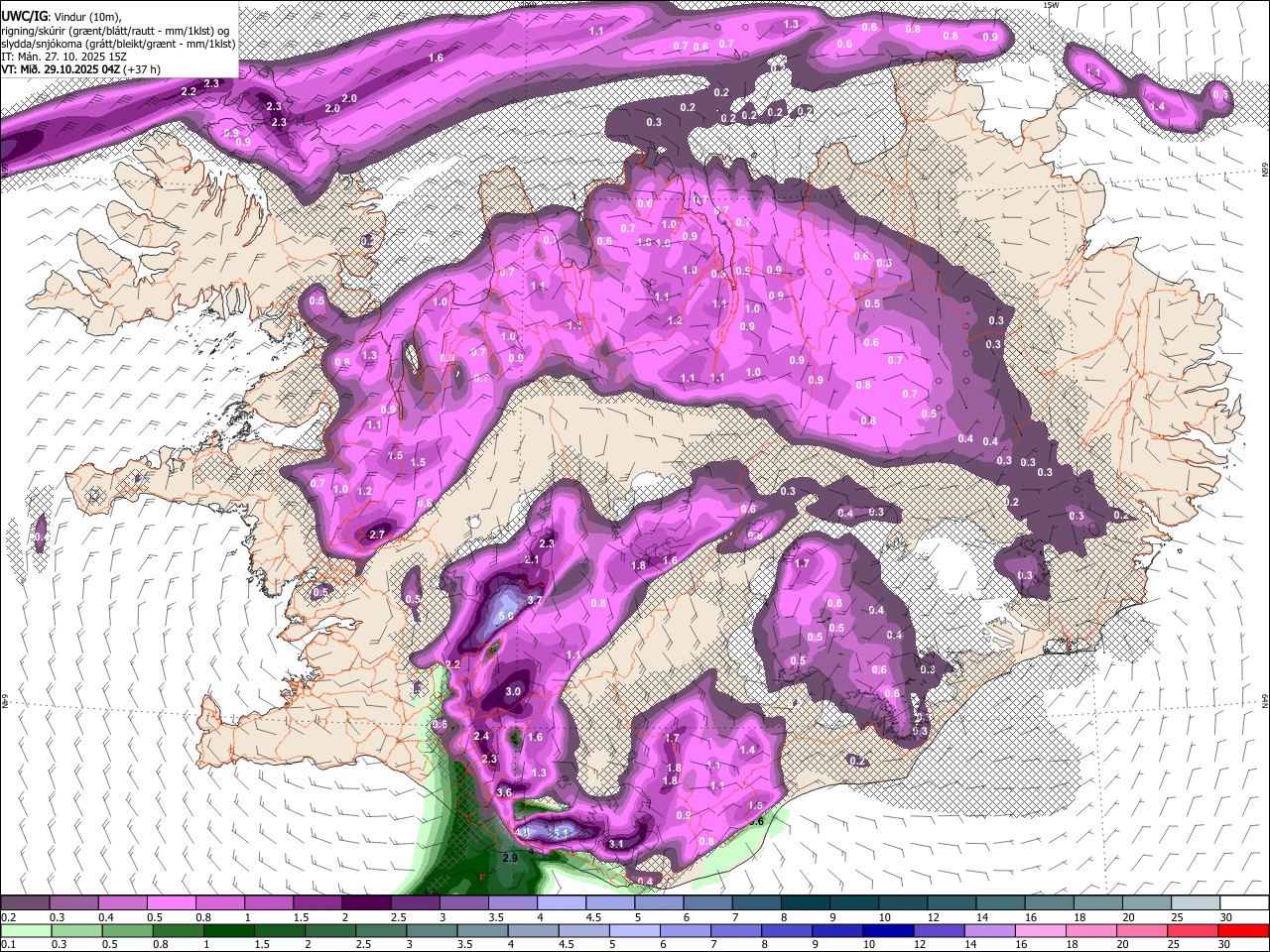Click the valid time 'VT: Mið. 29.10.2025 04Z'
This screenshot has width=1270, height=952.
[x=59, y=69]
